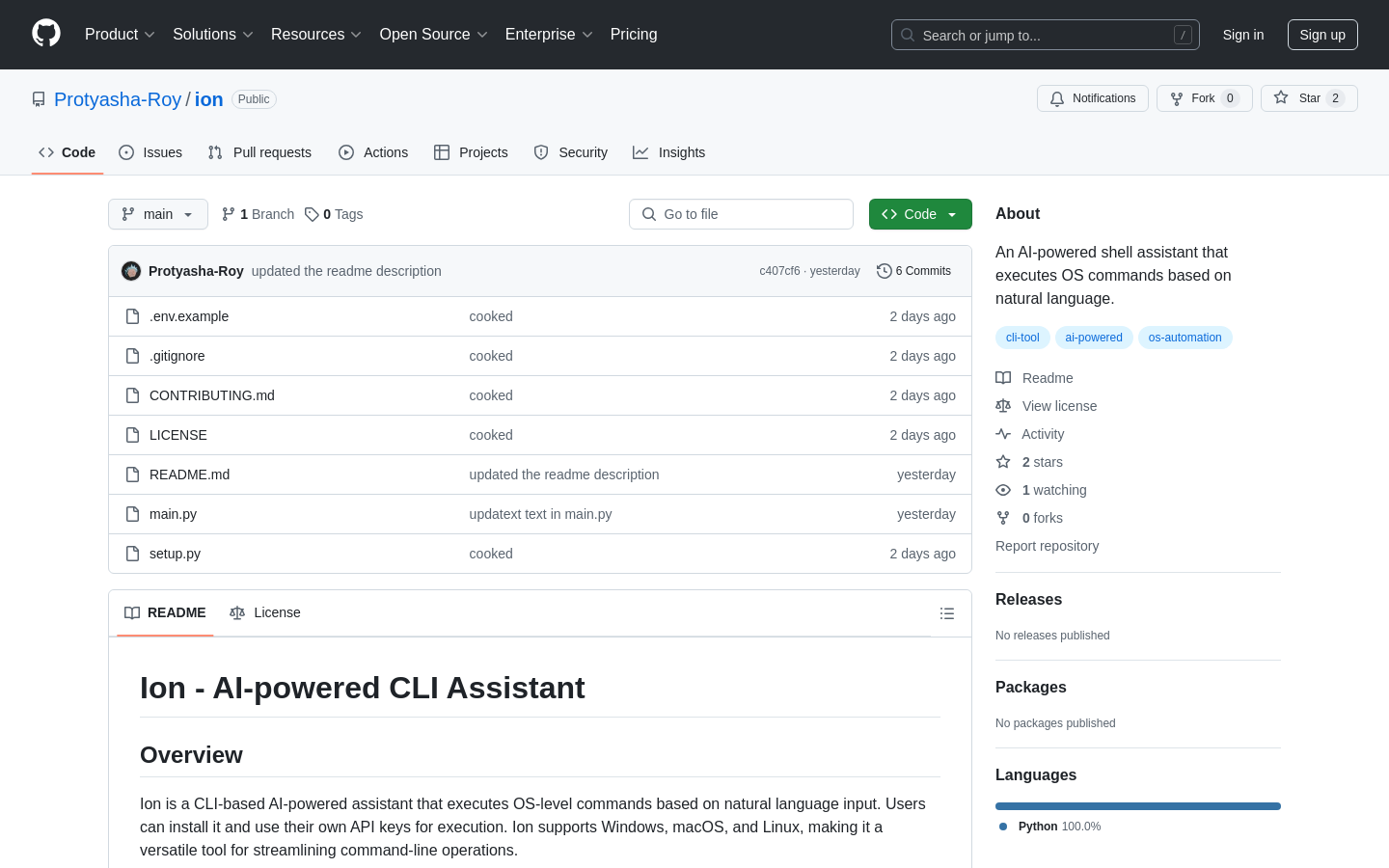
Task: Click the Pricing link
Action: (634, 35)
